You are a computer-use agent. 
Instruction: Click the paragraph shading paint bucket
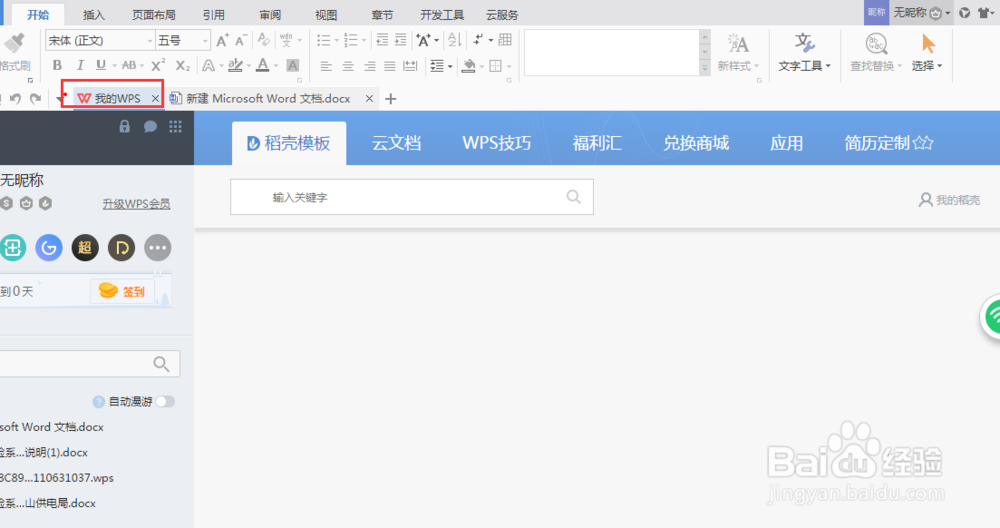pos(469,66)
